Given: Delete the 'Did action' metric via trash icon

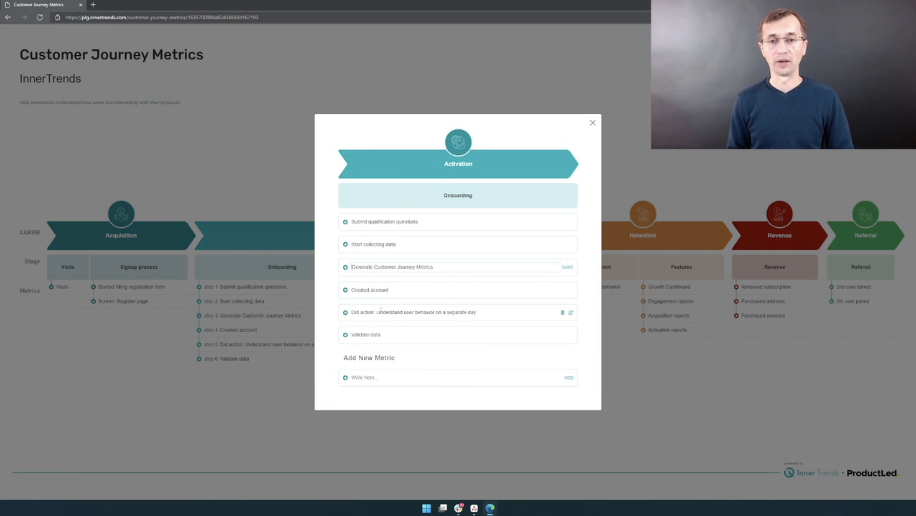Looking at the screenshot, I should coord(562,312).
